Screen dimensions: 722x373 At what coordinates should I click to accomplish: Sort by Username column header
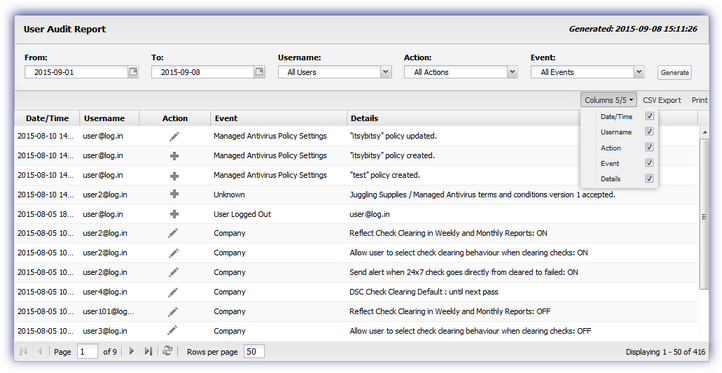tap(110, 118)
